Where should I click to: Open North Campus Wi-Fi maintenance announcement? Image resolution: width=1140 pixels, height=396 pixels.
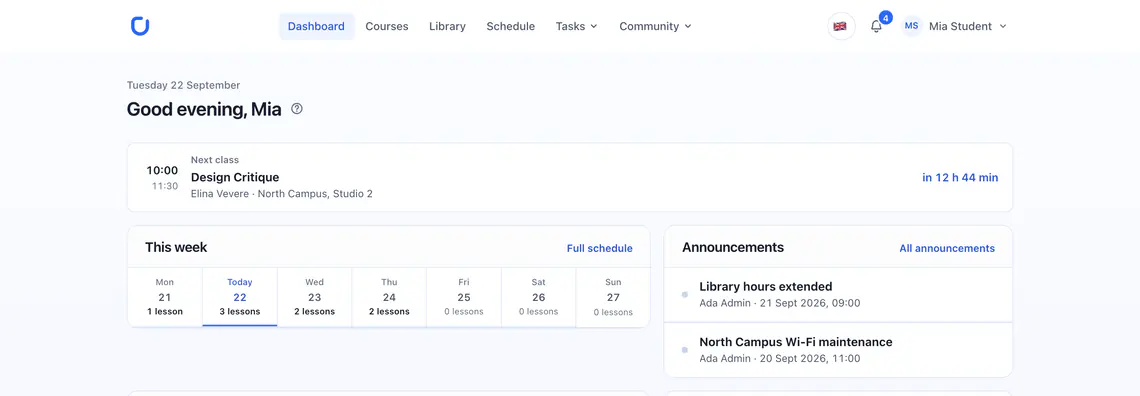(838, 349)
